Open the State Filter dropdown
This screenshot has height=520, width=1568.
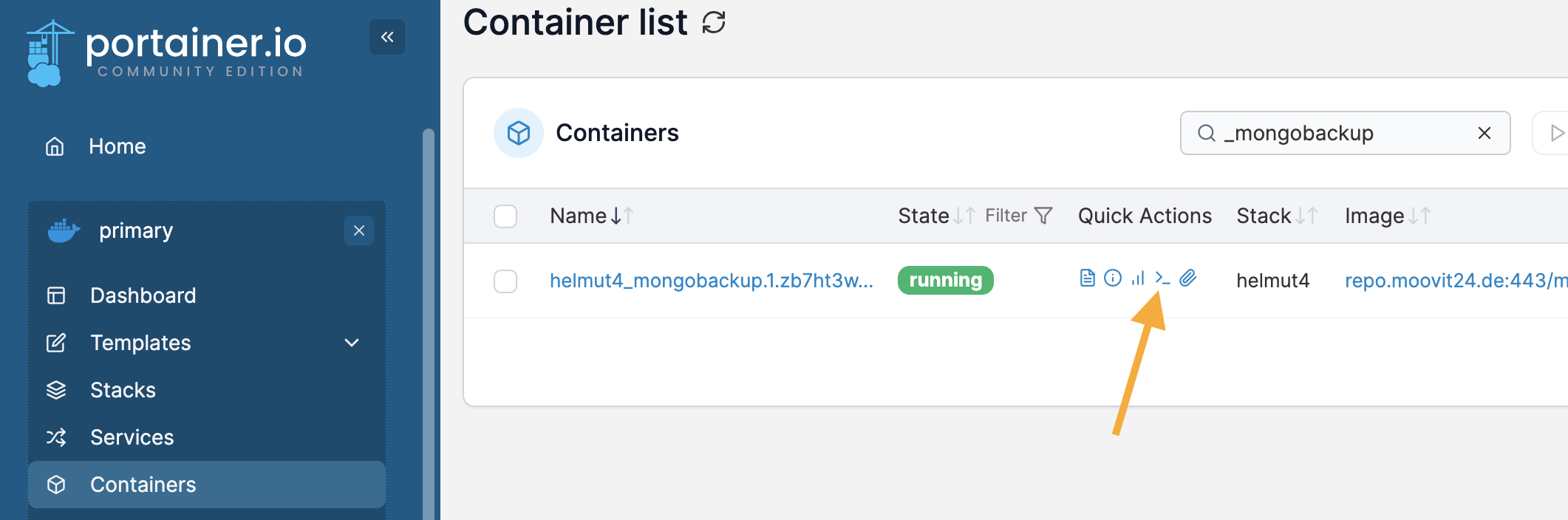1019,216
